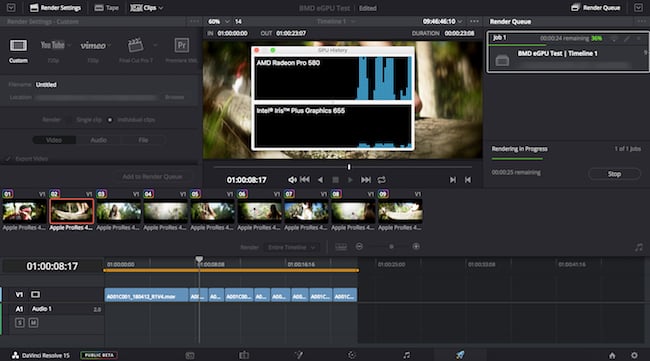Go to previous clip in viewer
The image size is (650, 361).
click(468, 180)
